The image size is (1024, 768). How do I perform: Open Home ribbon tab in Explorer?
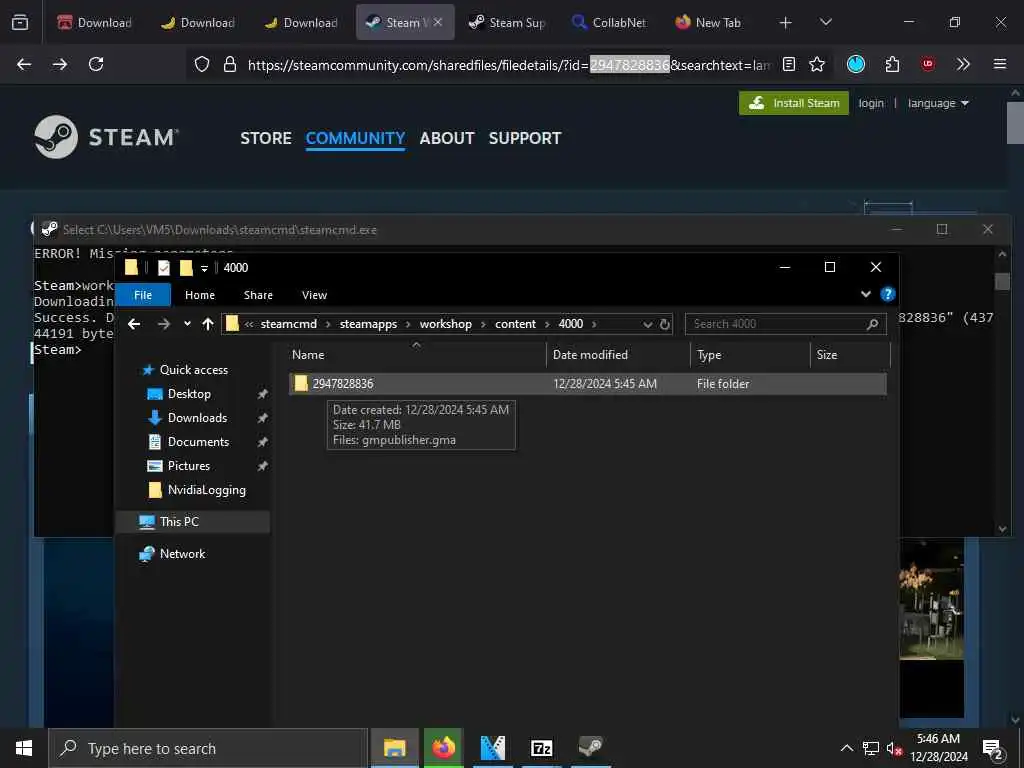(x=200, y=295)
